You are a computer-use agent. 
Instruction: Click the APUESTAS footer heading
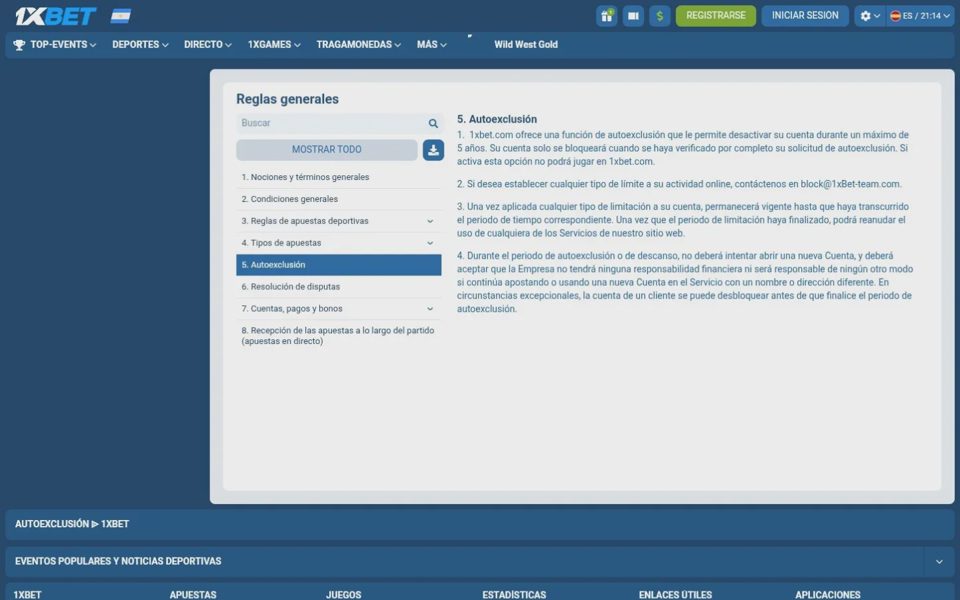click(193, 594)
